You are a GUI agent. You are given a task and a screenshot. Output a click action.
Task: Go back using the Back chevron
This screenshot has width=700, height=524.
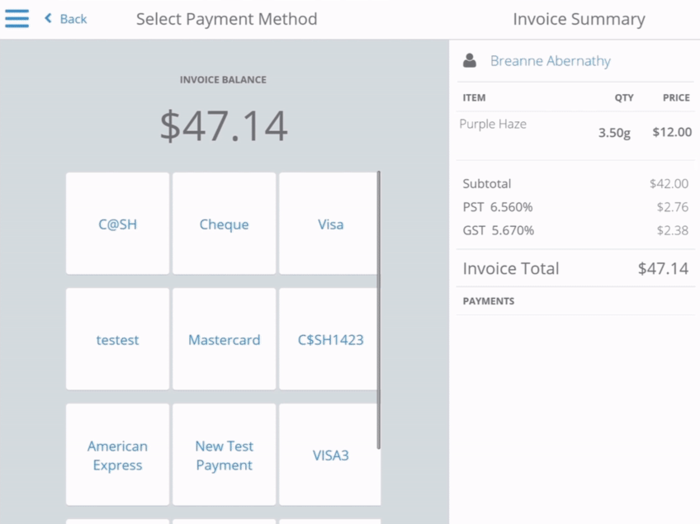click(48, 19)
